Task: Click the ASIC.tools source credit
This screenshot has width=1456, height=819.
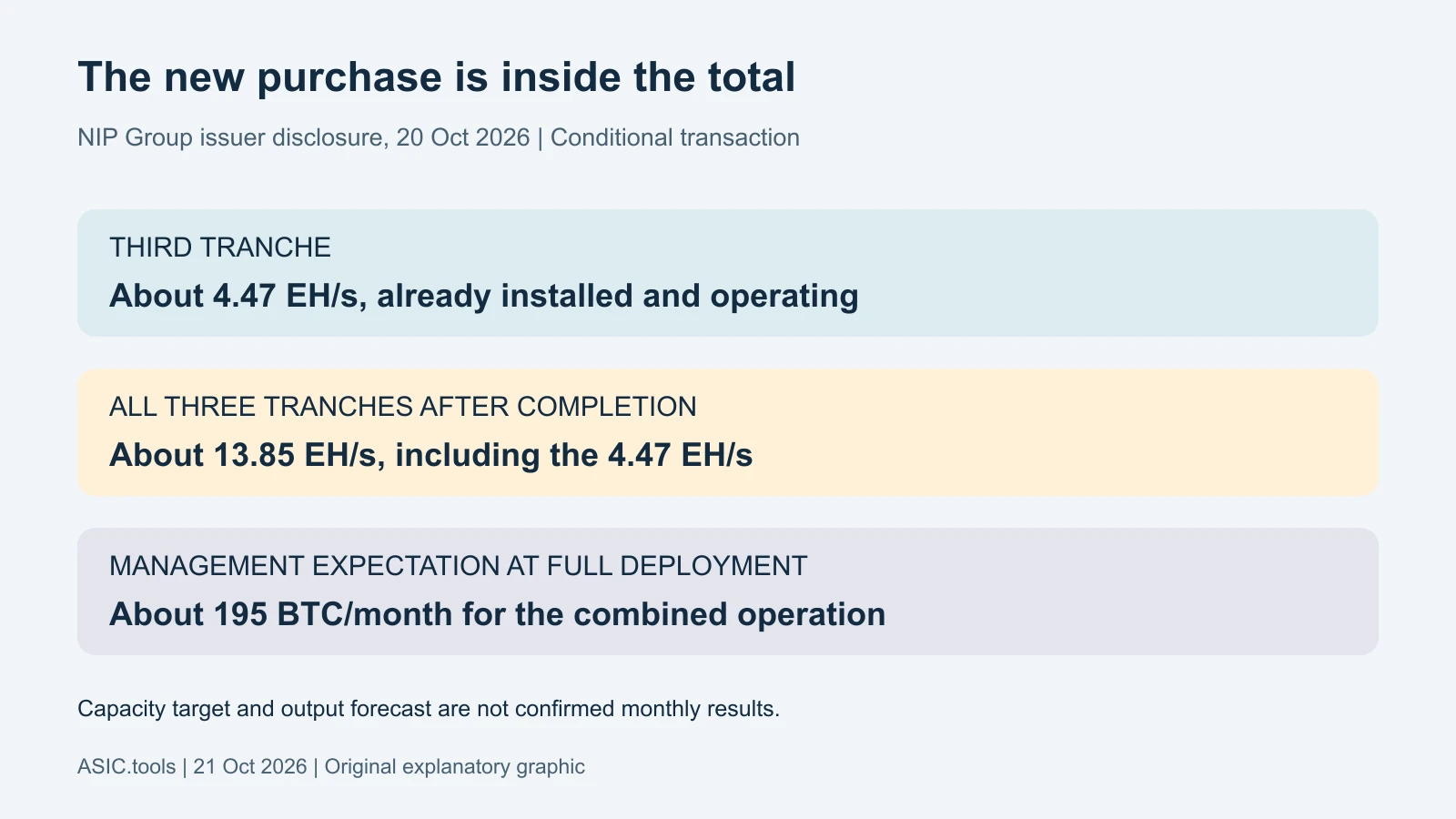Action: click(126, 766)
